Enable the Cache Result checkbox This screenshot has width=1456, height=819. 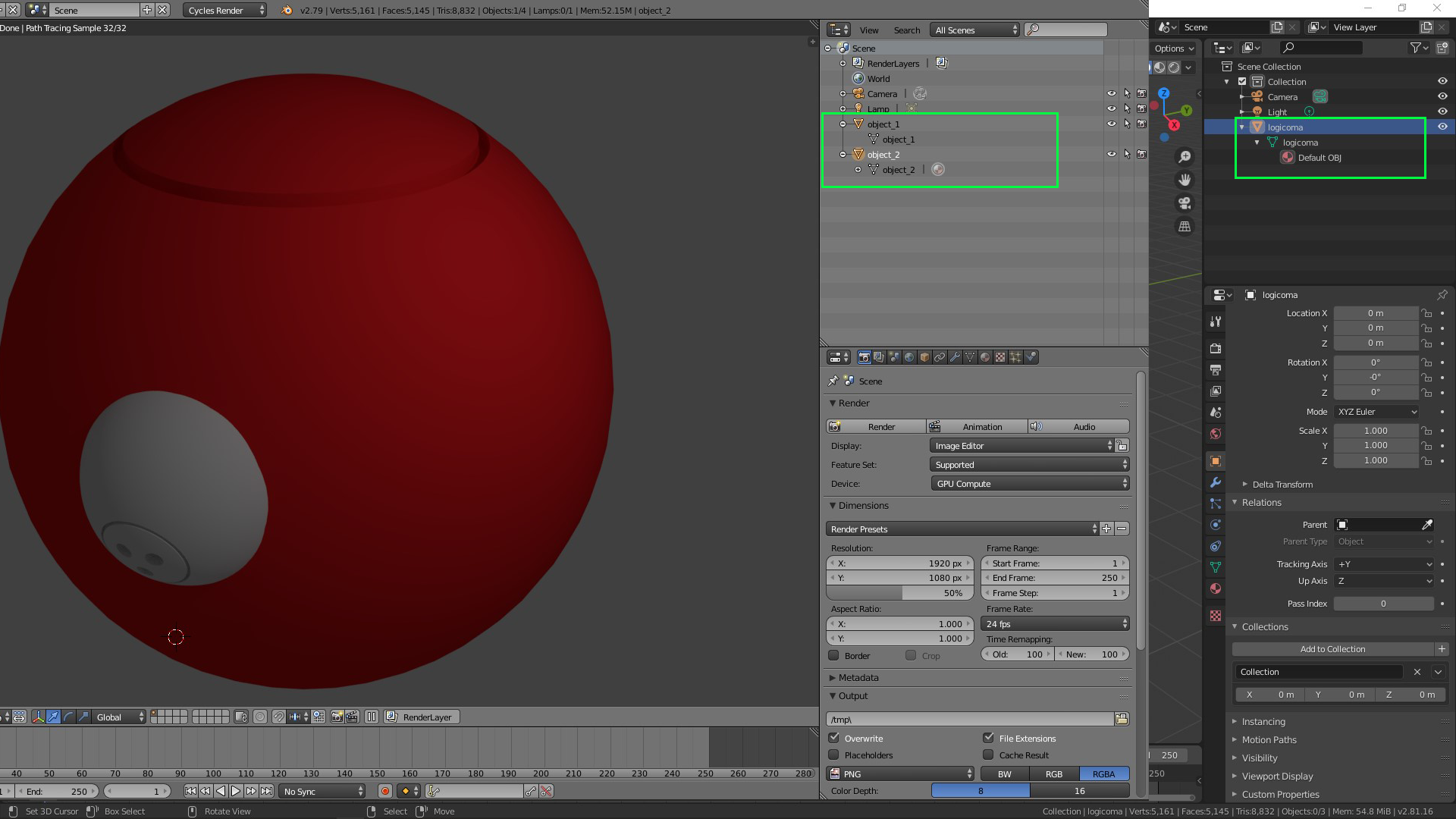[988, 755]
